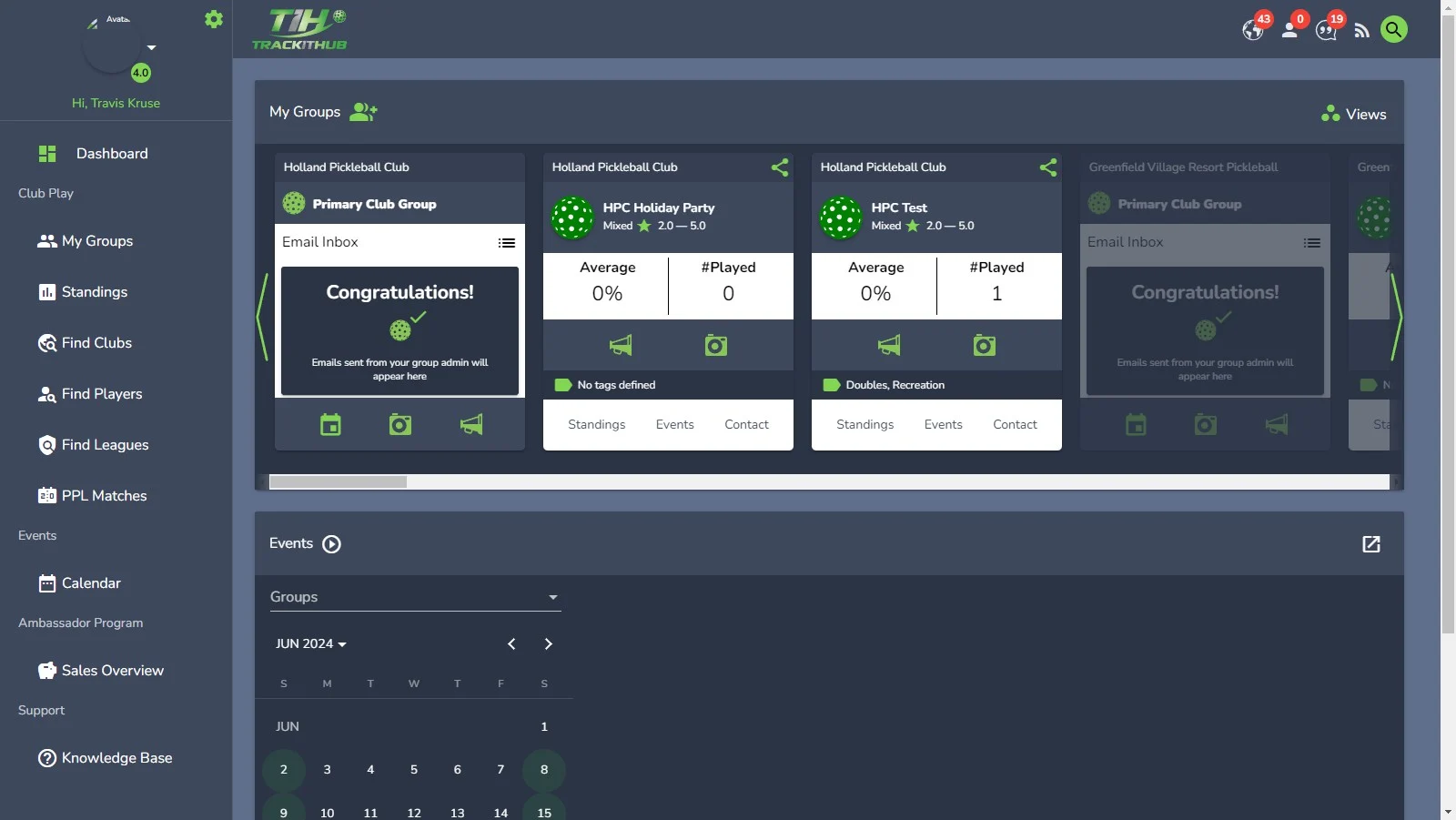Open the avatar dropdown arrow

tap(152, 47)
